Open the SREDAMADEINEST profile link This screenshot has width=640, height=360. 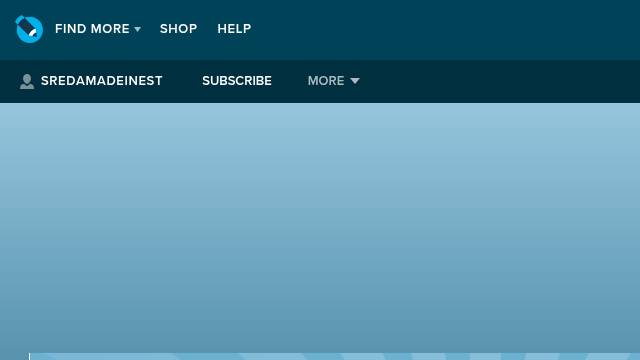click(102, 81)
